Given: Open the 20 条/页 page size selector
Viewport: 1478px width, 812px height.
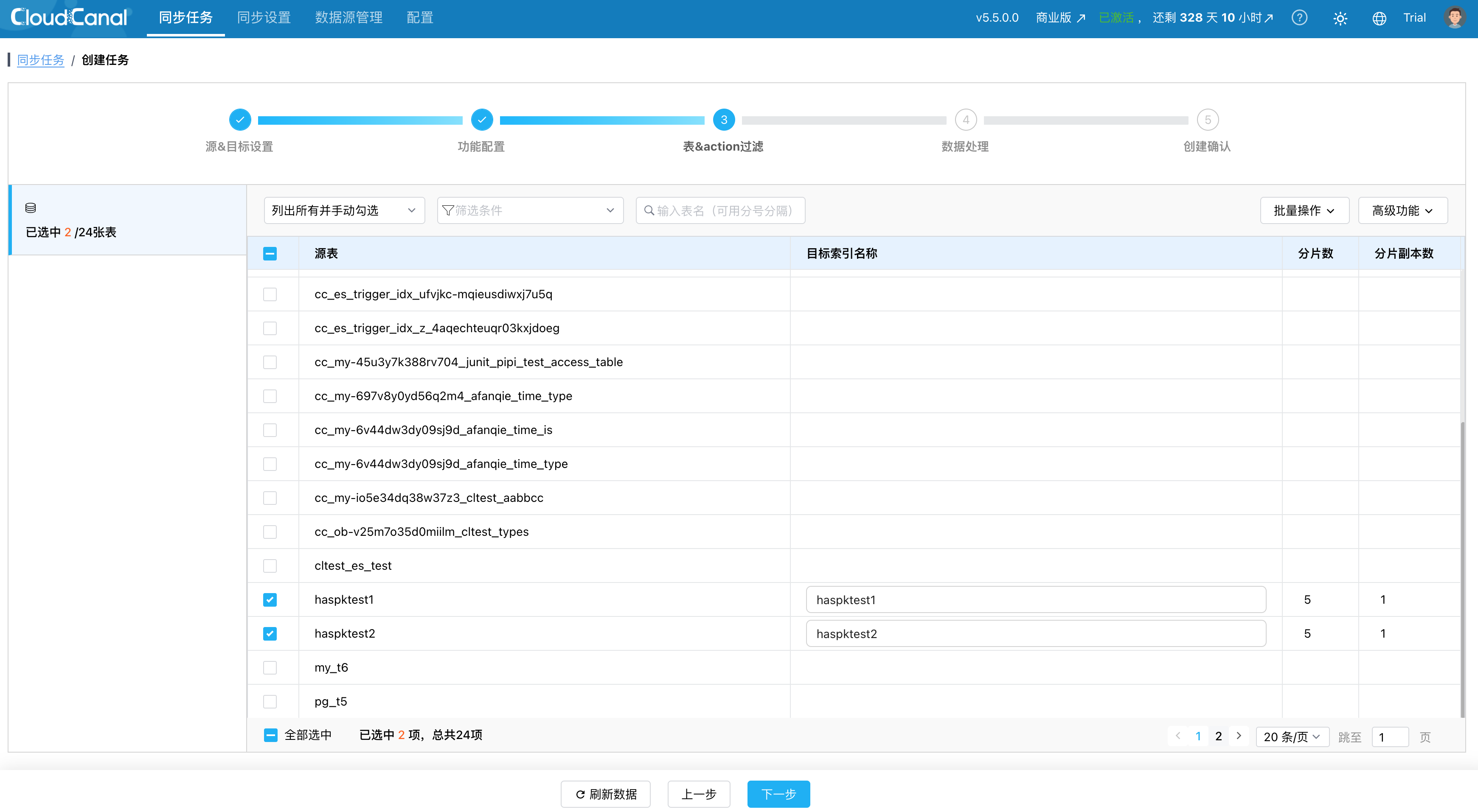Looking at the screenshot, I should [x=1292, y=737].
